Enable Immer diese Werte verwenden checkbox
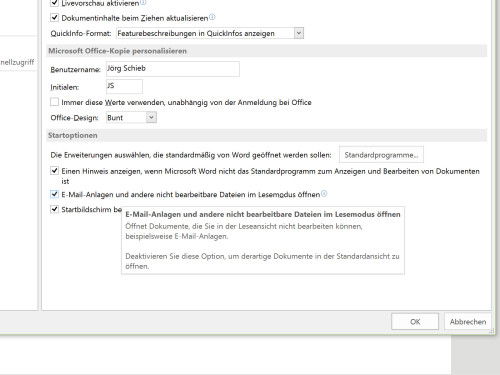 pyautogui.click(x=54, y=102)
